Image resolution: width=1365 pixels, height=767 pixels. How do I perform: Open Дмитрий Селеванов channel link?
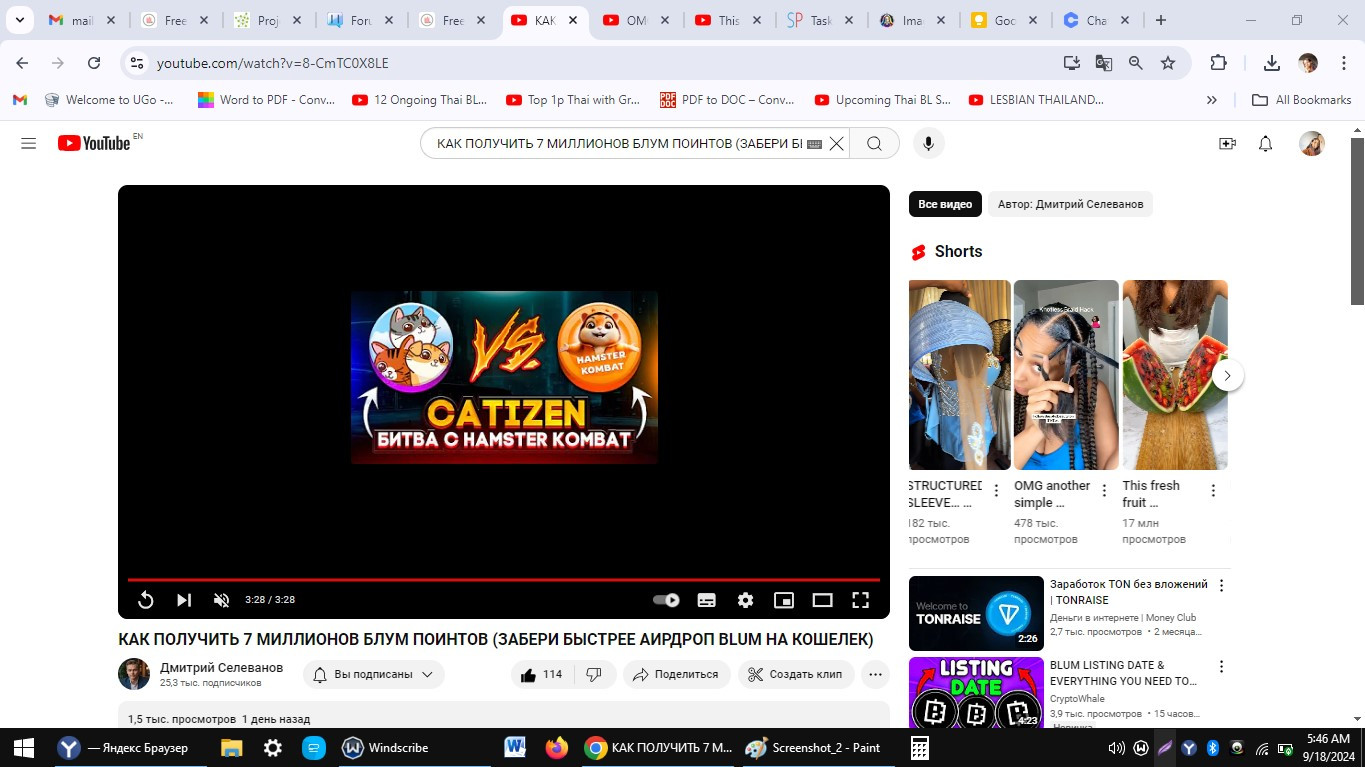click(221, 667)
